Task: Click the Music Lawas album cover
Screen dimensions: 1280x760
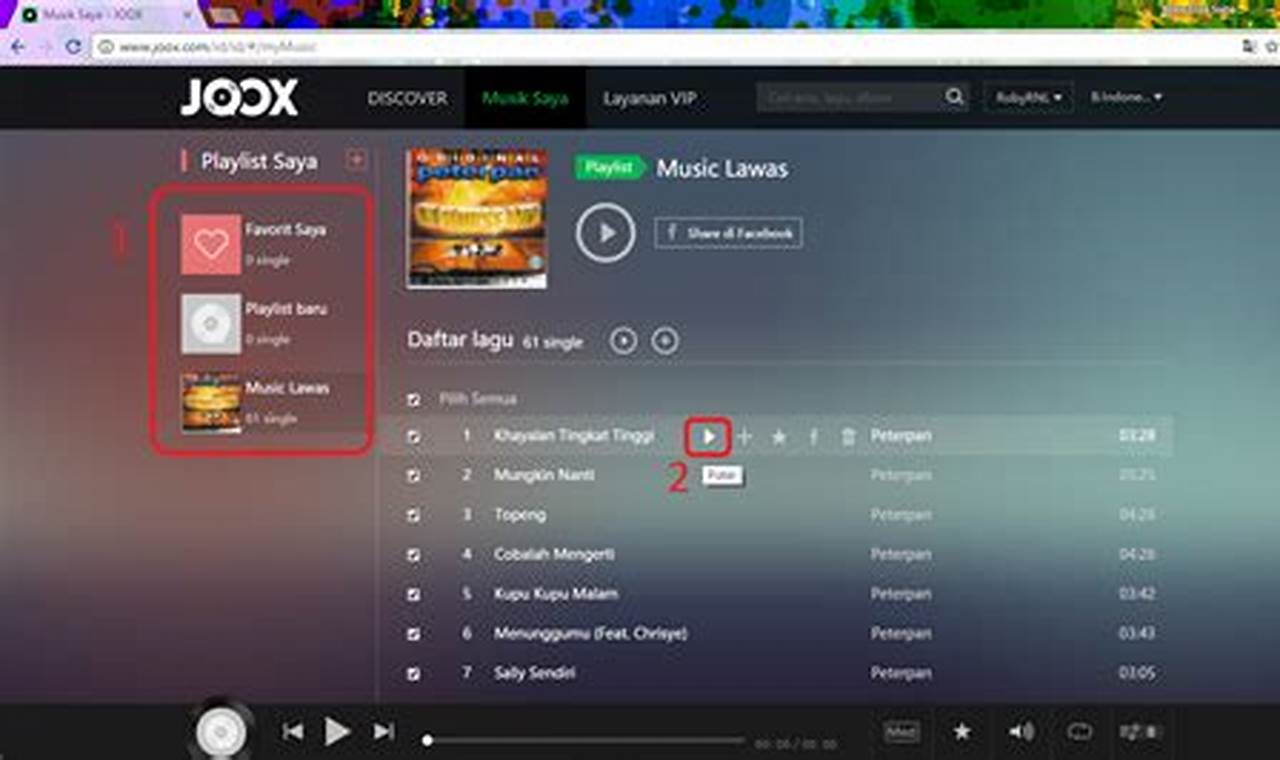Action: (x=477, y=219)
